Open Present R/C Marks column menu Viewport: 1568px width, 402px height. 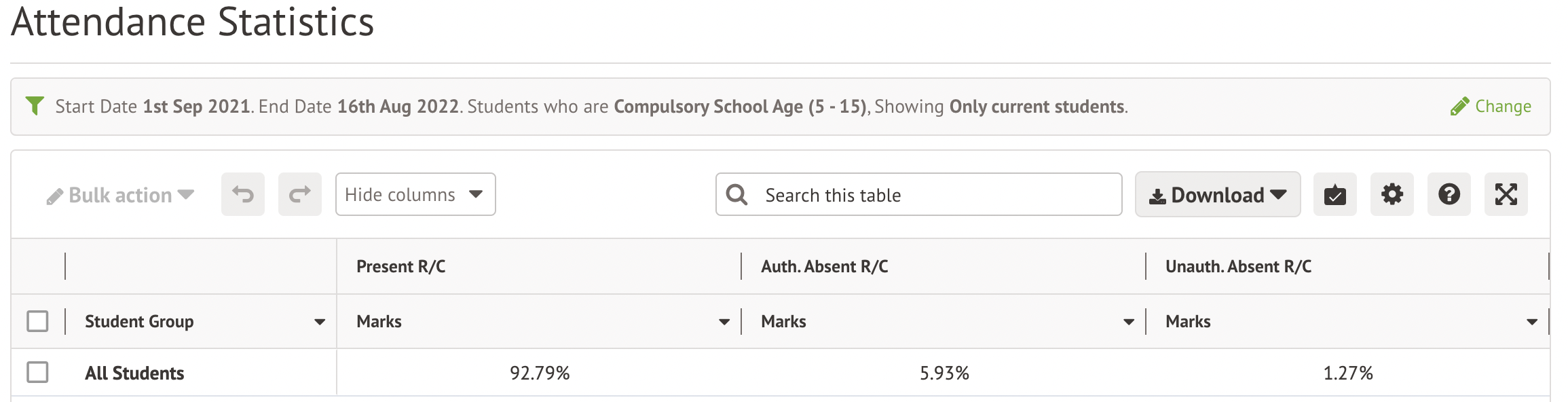[x=724, y=322]
